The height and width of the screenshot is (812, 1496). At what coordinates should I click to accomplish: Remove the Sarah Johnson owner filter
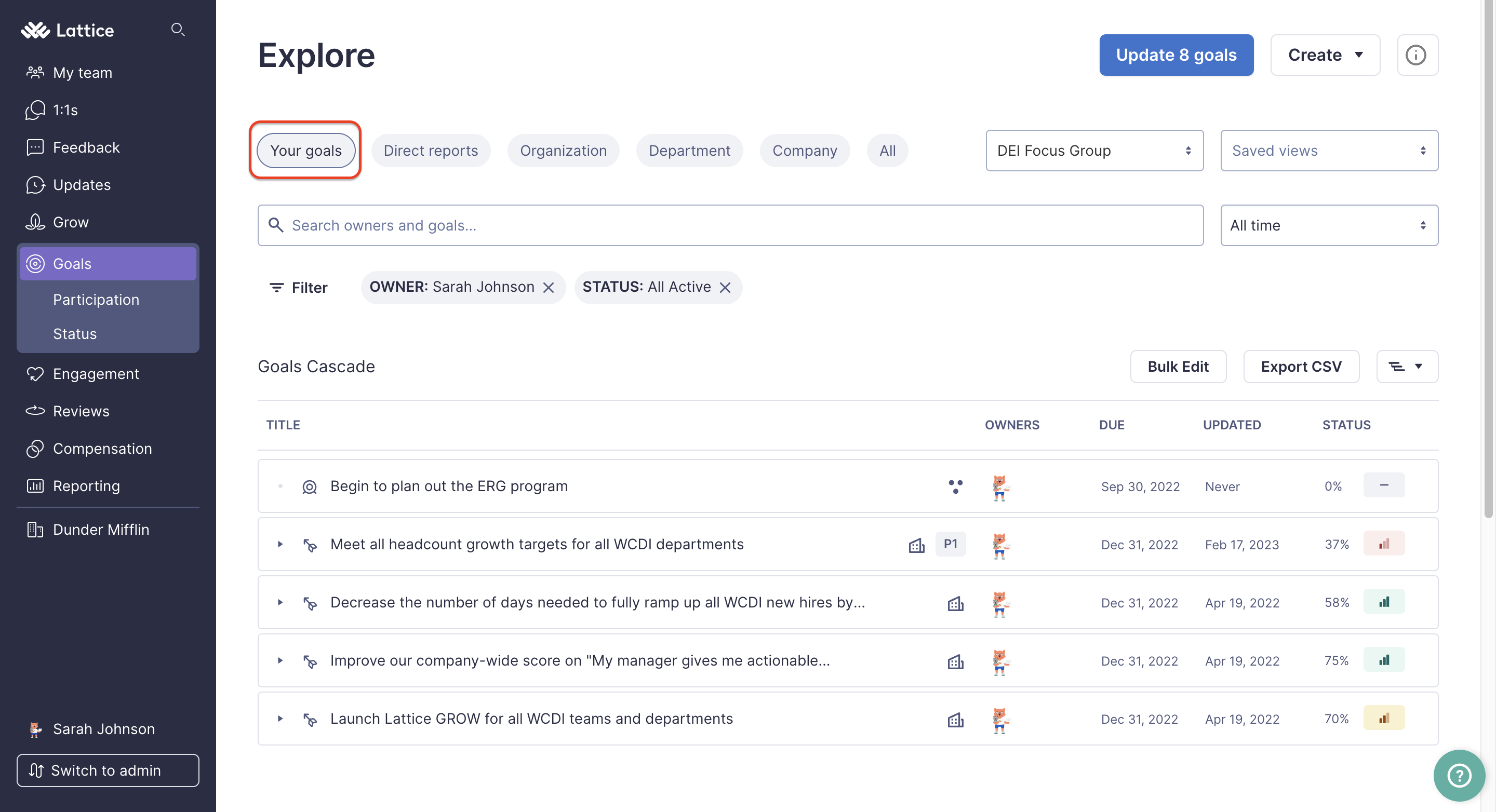[549, 287]
